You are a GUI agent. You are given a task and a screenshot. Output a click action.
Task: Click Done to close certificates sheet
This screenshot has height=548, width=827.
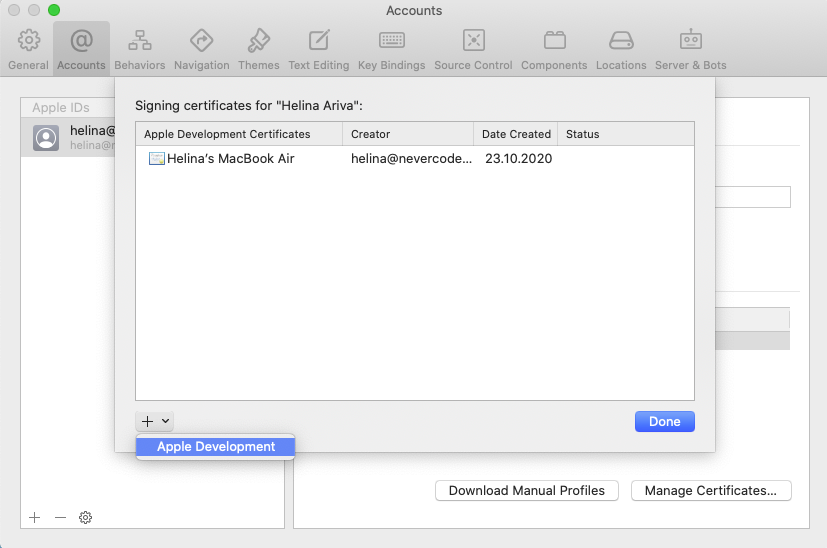(665, 421)
